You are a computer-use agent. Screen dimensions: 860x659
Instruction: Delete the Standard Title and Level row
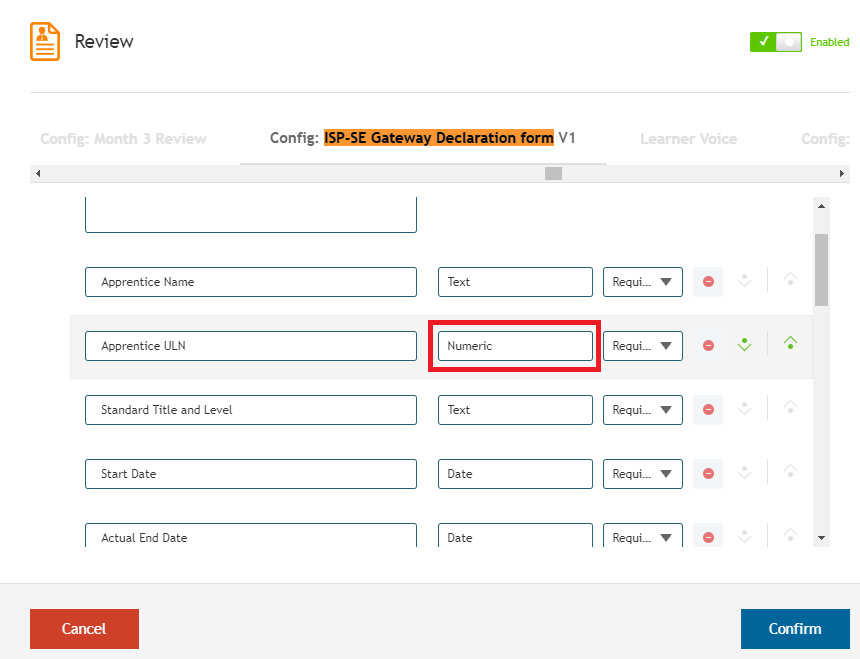(708, 410)
